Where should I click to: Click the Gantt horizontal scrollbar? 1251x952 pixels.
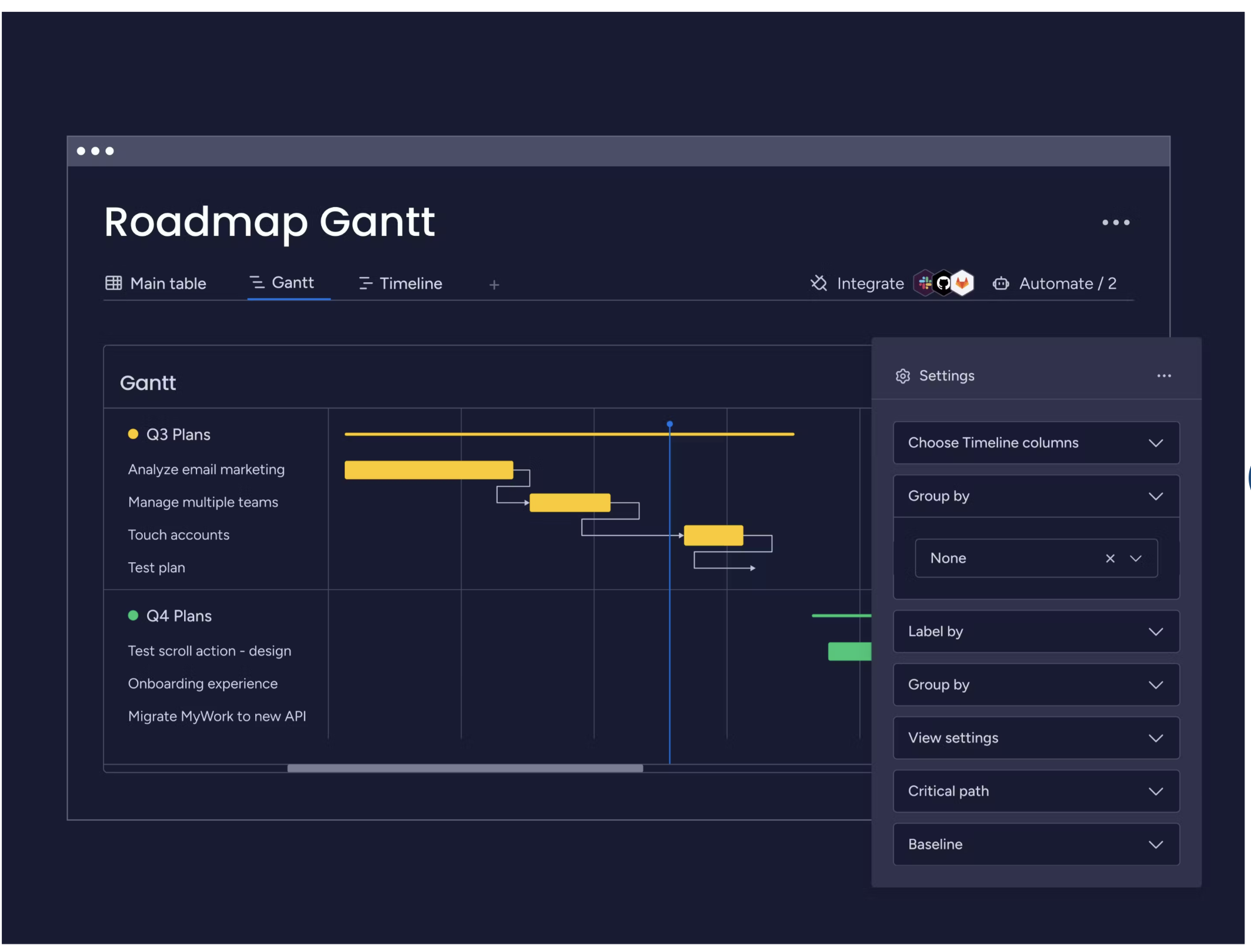point(465,769)
